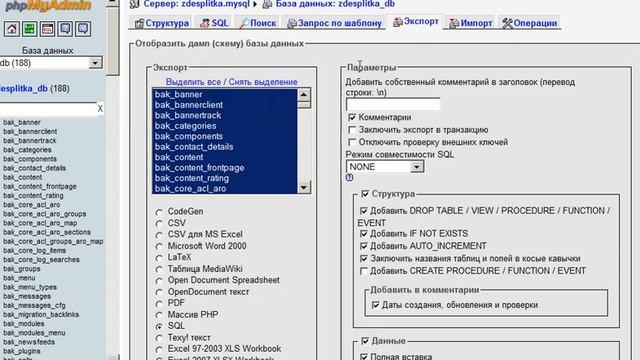The image size is (640, 360).
Task: Select the SQL export format radio
Action: (159, 327)
